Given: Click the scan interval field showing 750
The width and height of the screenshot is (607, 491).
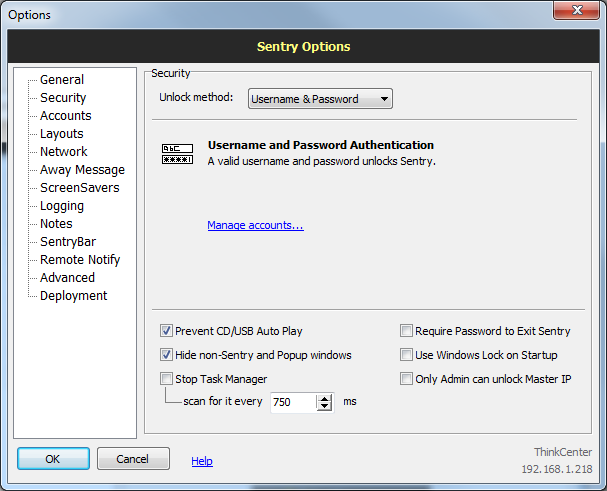Looking at the screenshot, I should point(293,402).
